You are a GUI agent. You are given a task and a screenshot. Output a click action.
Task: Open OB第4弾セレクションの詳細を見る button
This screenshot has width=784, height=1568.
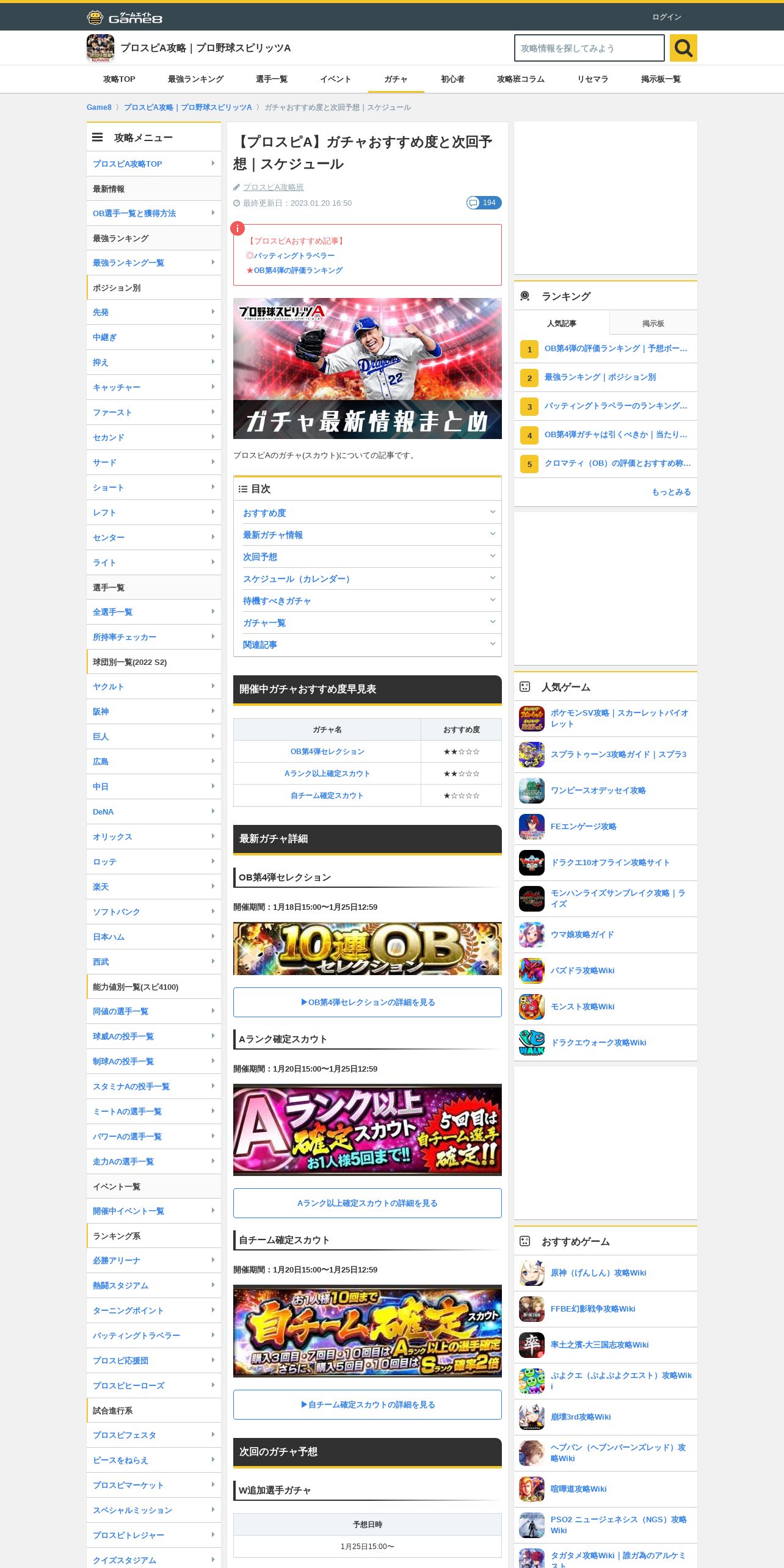[368, 1002]
